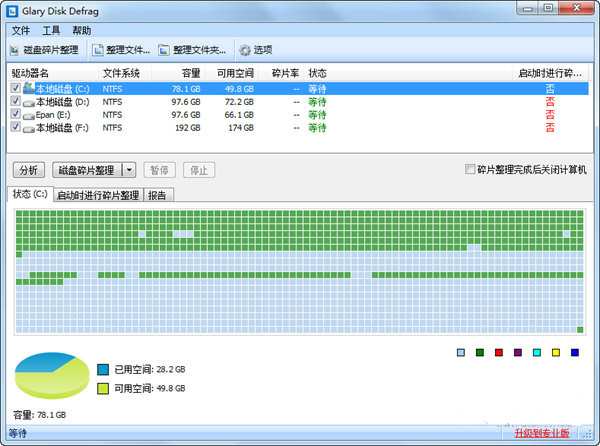Click the 整理文件 toolbar icon
Viewport: 600px width, 446px height.
point(98,50)
